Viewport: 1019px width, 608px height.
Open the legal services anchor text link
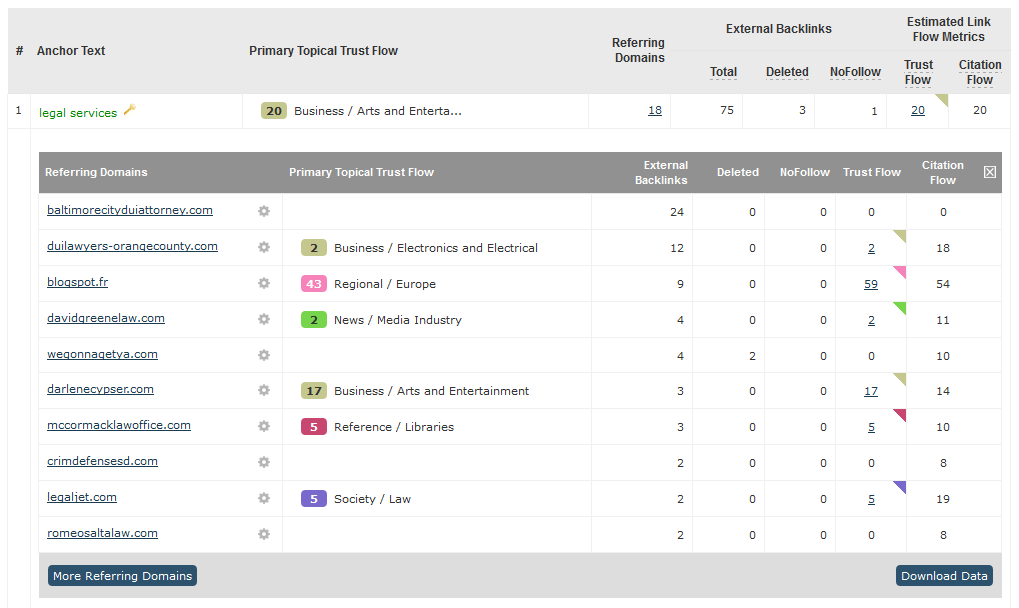click(78, 113)
